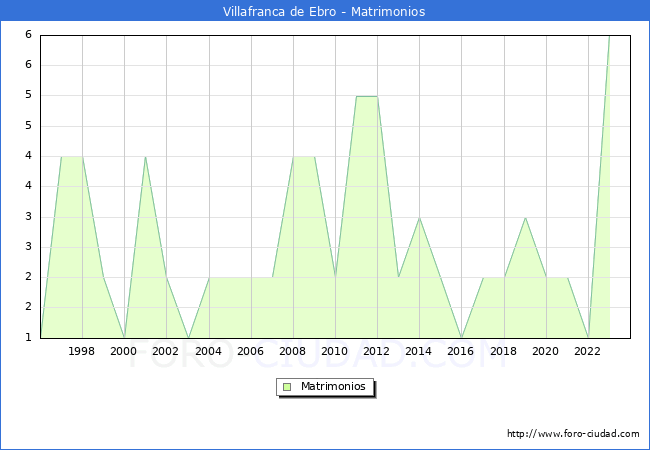Click the 2001 peak data point
Image resolution: width=650 pixels, height=450 pixels.
[x=145, y=157]
